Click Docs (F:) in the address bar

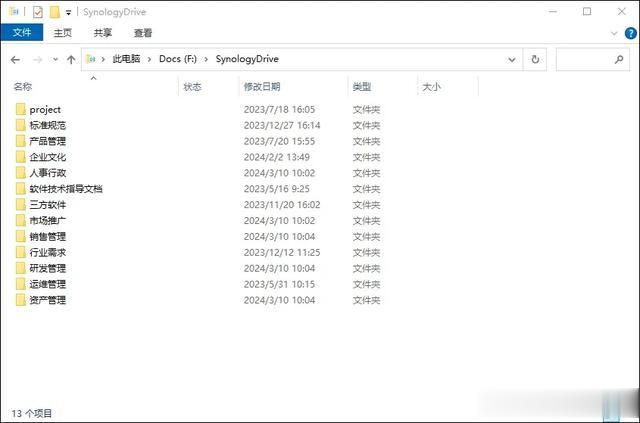tap(178, 59)
